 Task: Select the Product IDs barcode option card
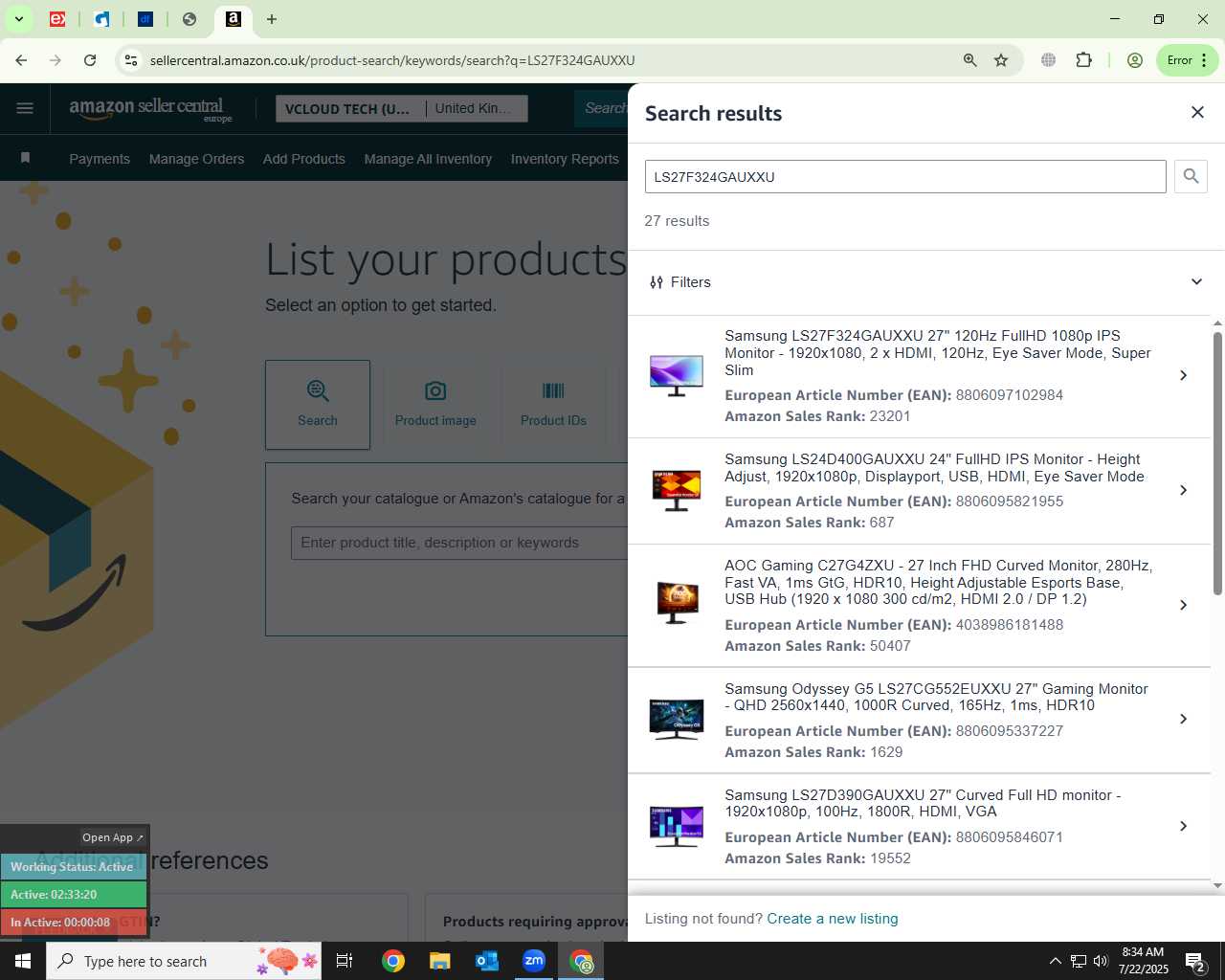coord(553,405)
